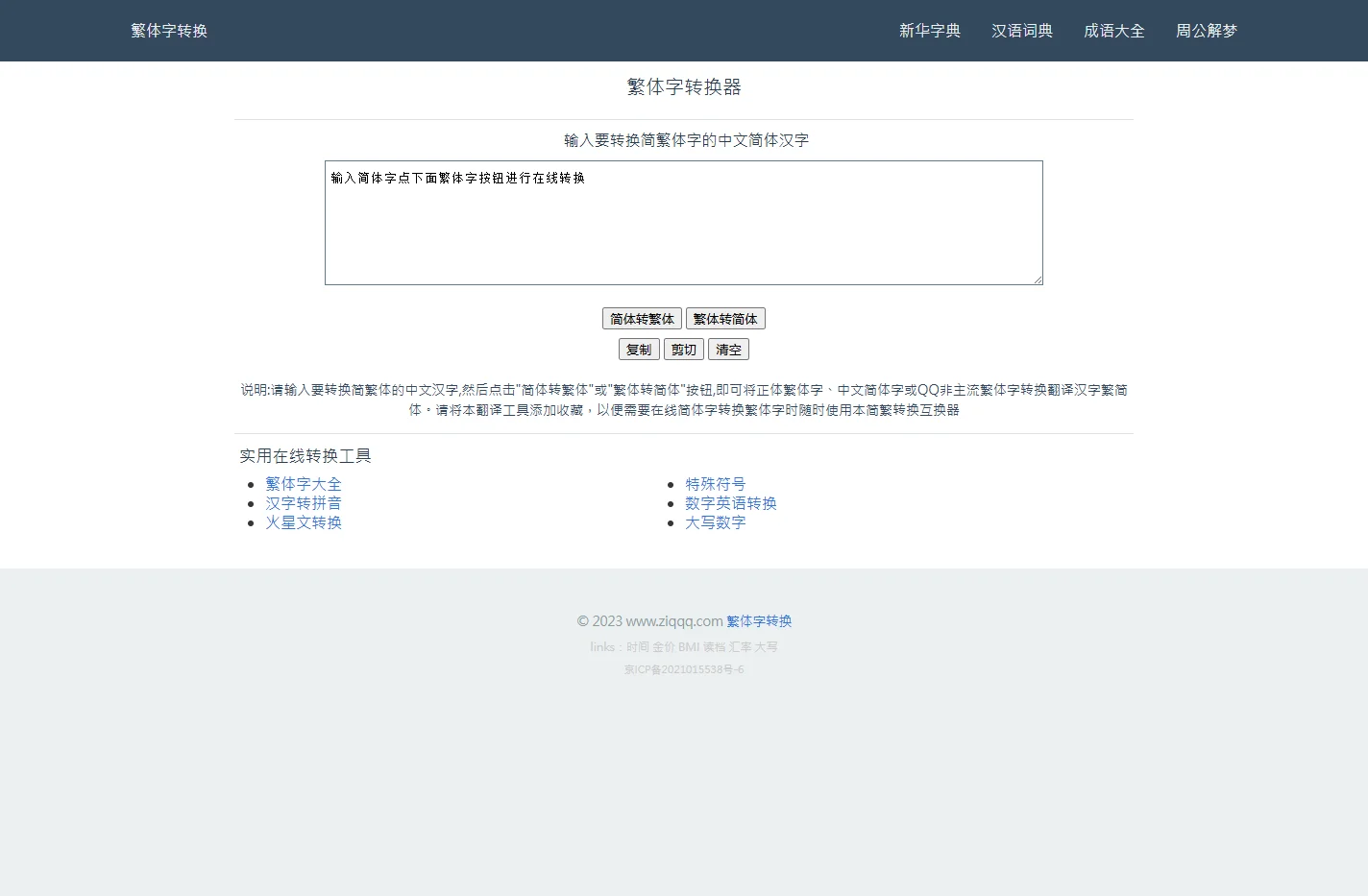This screenshot has height=896, width=1368.
Task: Click the 输入要转换简繁体字的中文简体汉字 label
Action: click(686, 140)
